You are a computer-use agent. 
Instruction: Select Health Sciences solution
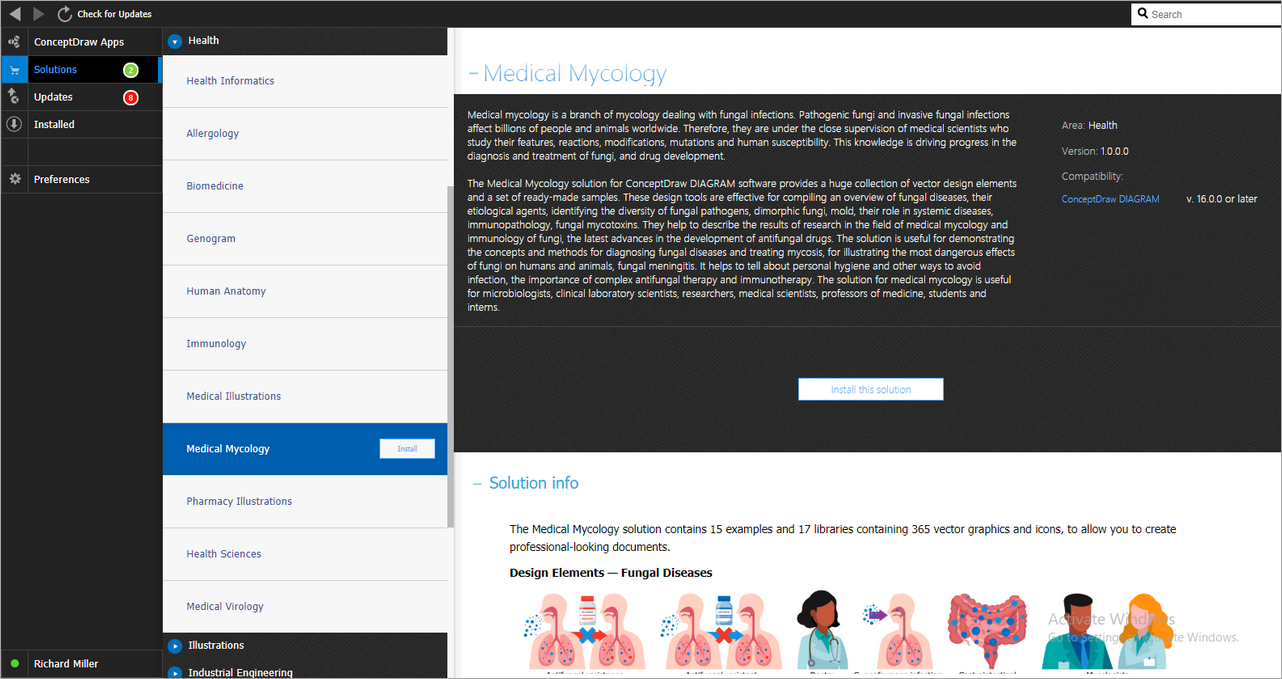pyautogui.click(x=305, y=554)
